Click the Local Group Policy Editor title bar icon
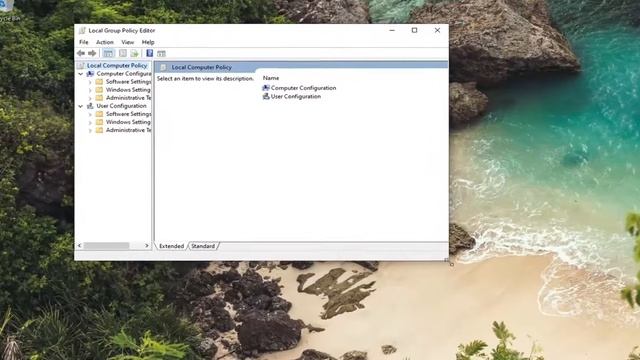The height and width of the screenshot is (360, 640). (82, 30)
